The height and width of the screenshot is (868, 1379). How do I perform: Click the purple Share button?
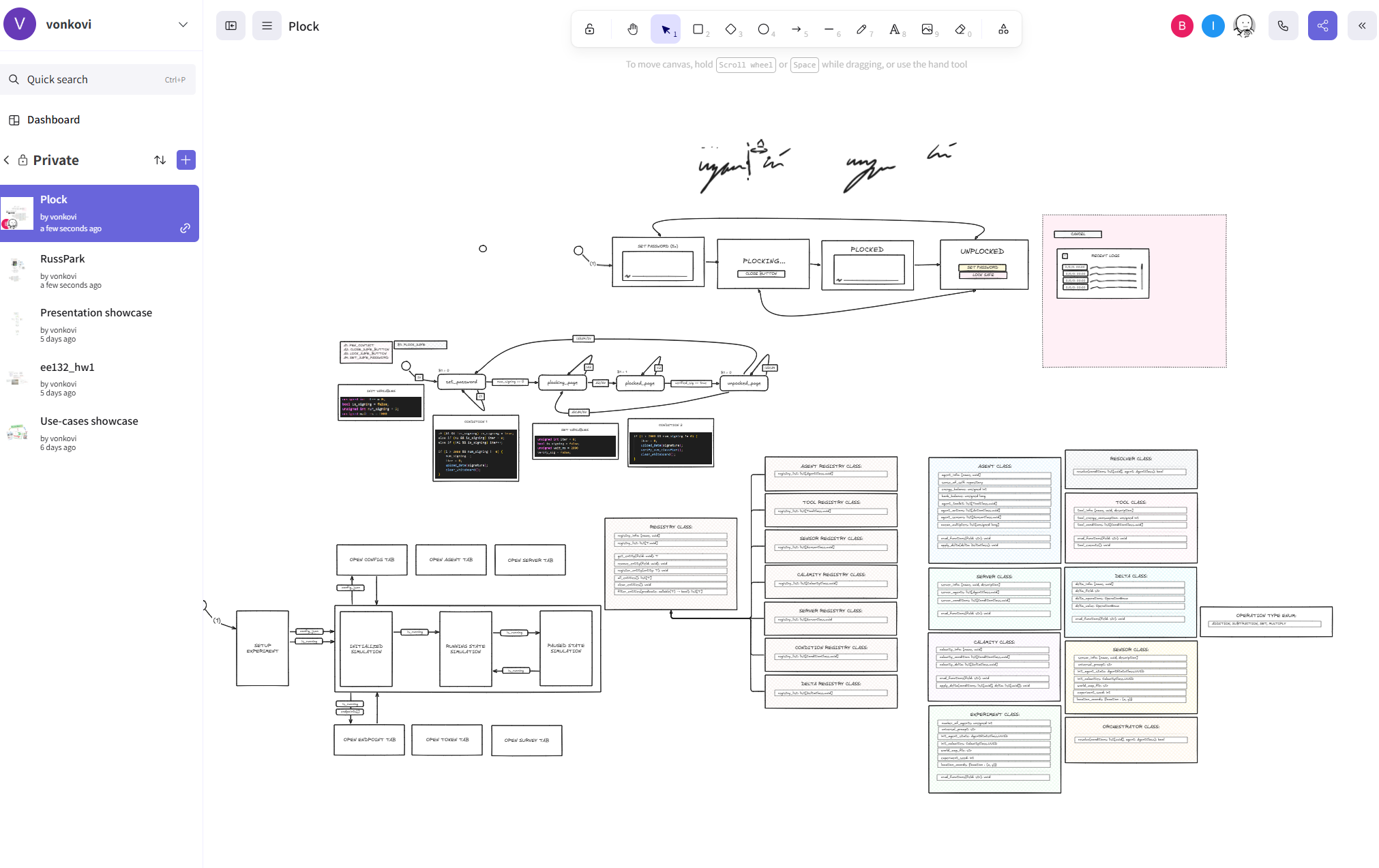pos(1322,26)
